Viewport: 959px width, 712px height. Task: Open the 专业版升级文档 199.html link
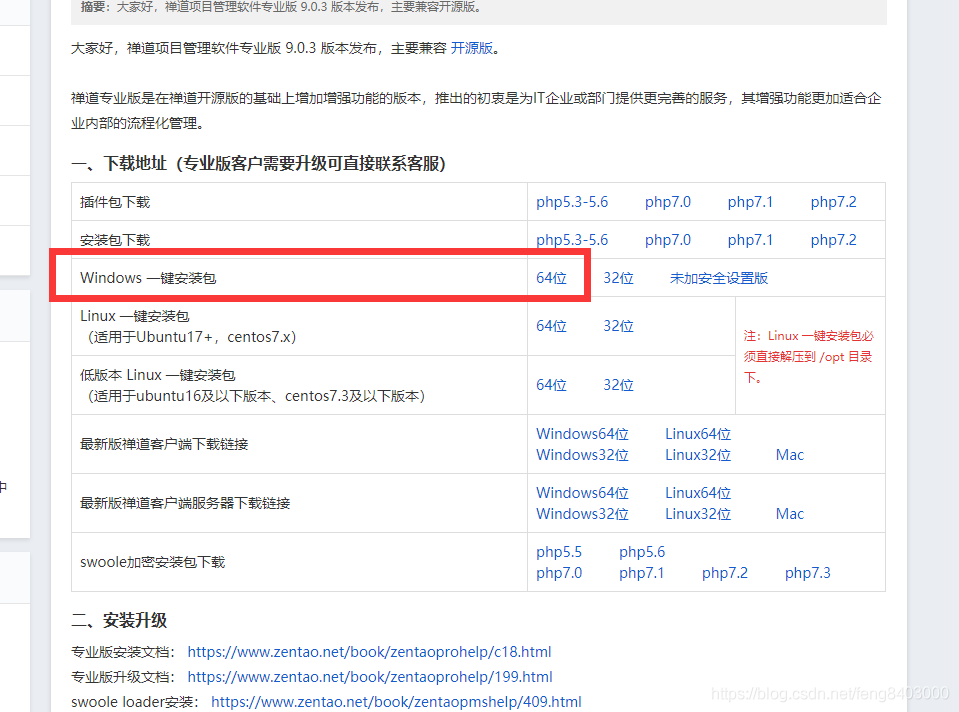370,676
